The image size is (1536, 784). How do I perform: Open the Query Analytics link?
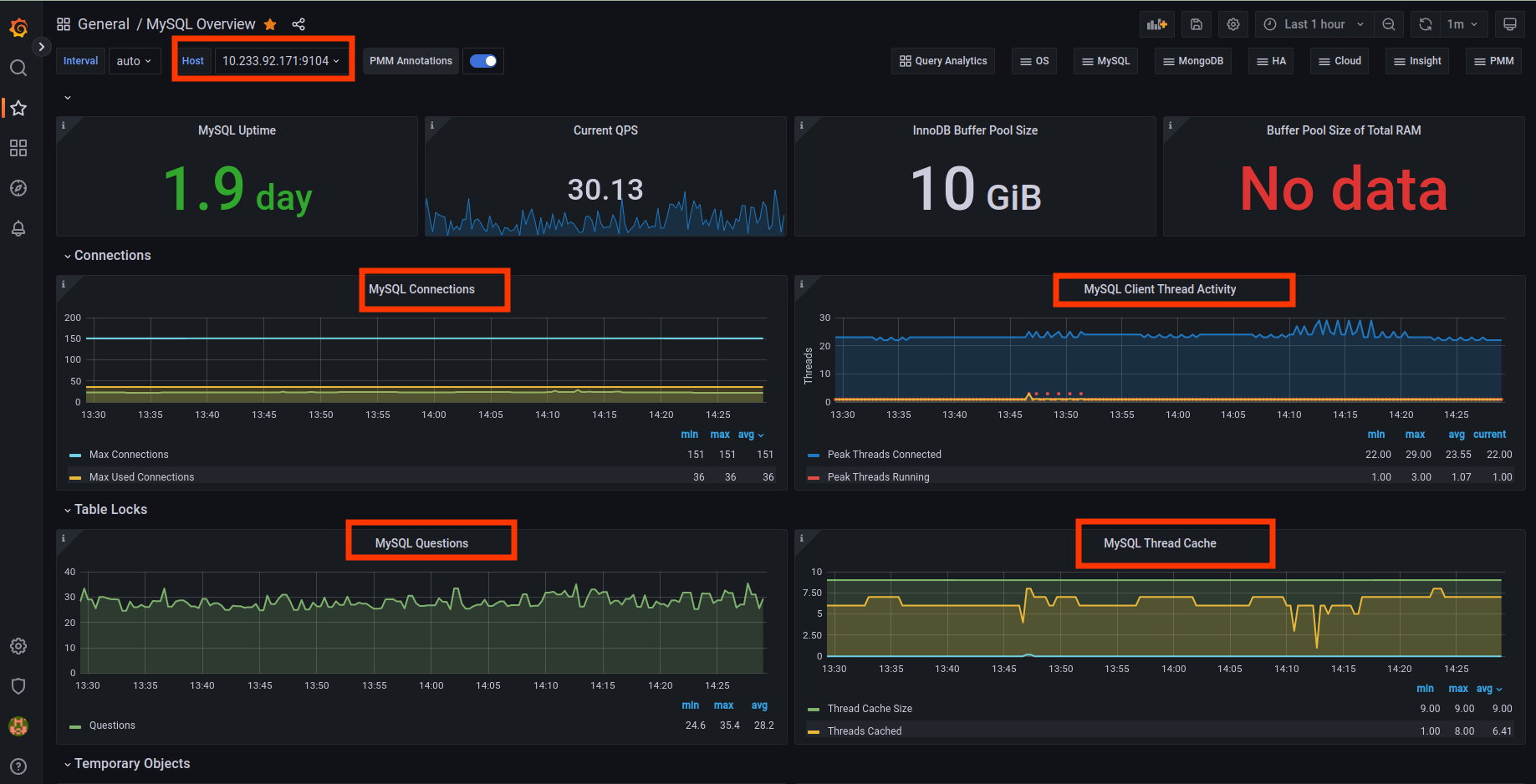[943, 61]
